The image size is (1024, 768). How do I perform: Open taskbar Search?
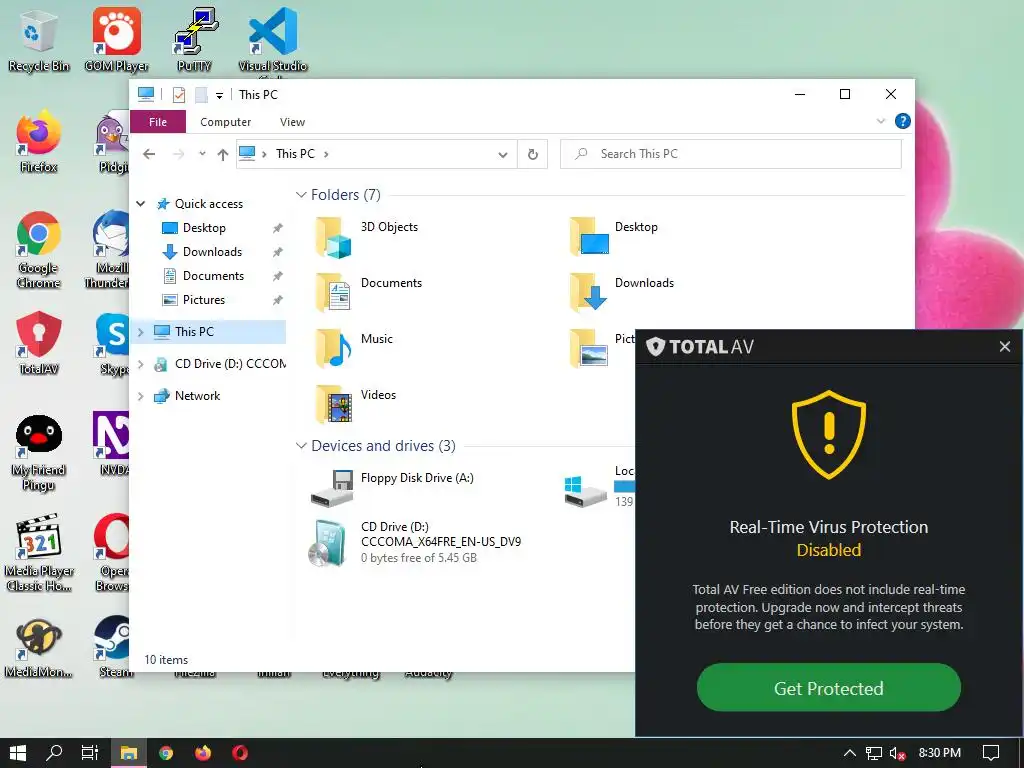pyautogui.click(x=54, y=753)
